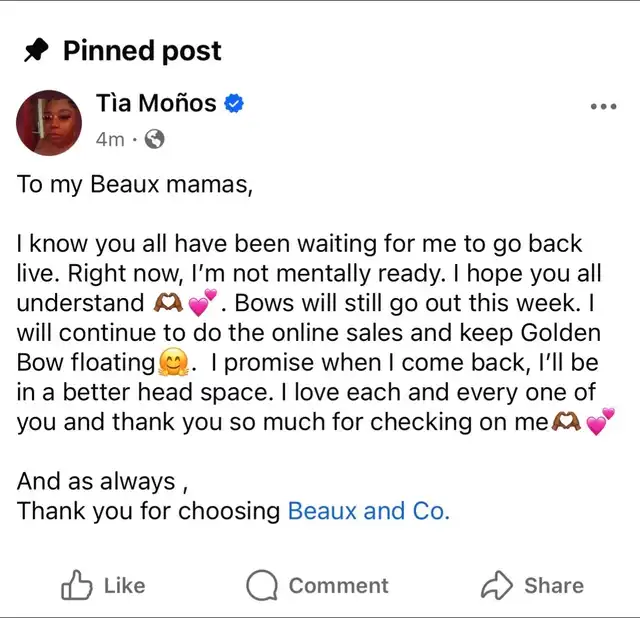Click the 'Pinned post' heading text
This screenshot has width=640, height=618.
(142, 51)
